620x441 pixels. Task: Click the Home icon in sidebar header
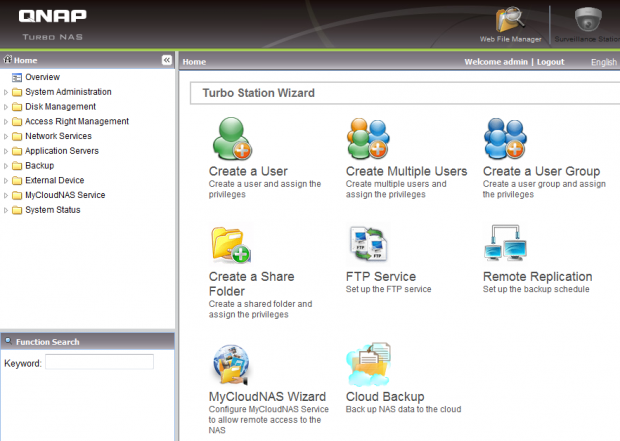coord(8,60)
